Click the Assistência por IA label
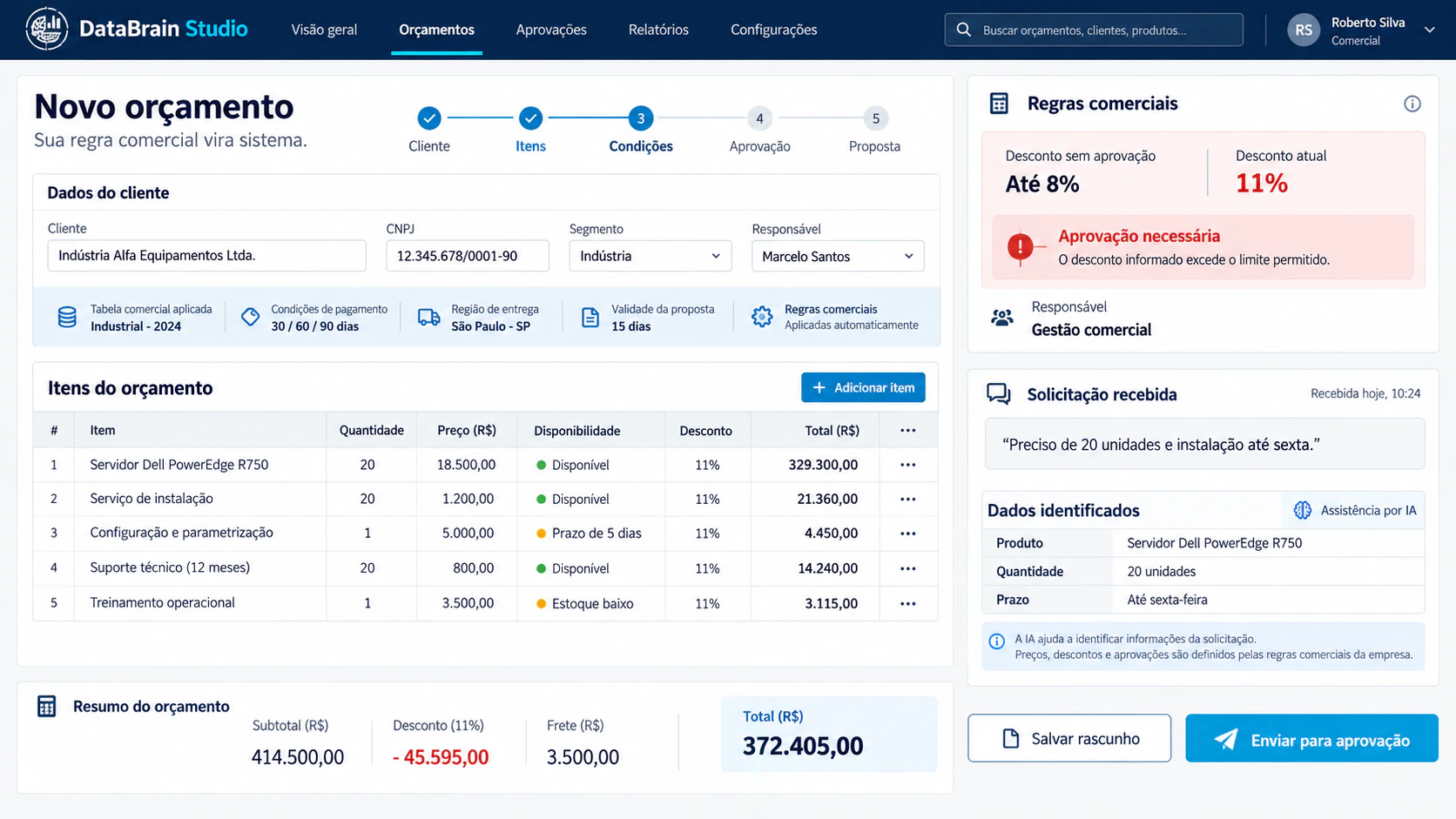The height and width of the screenshot is (819, 1456). click(1368, 510)
